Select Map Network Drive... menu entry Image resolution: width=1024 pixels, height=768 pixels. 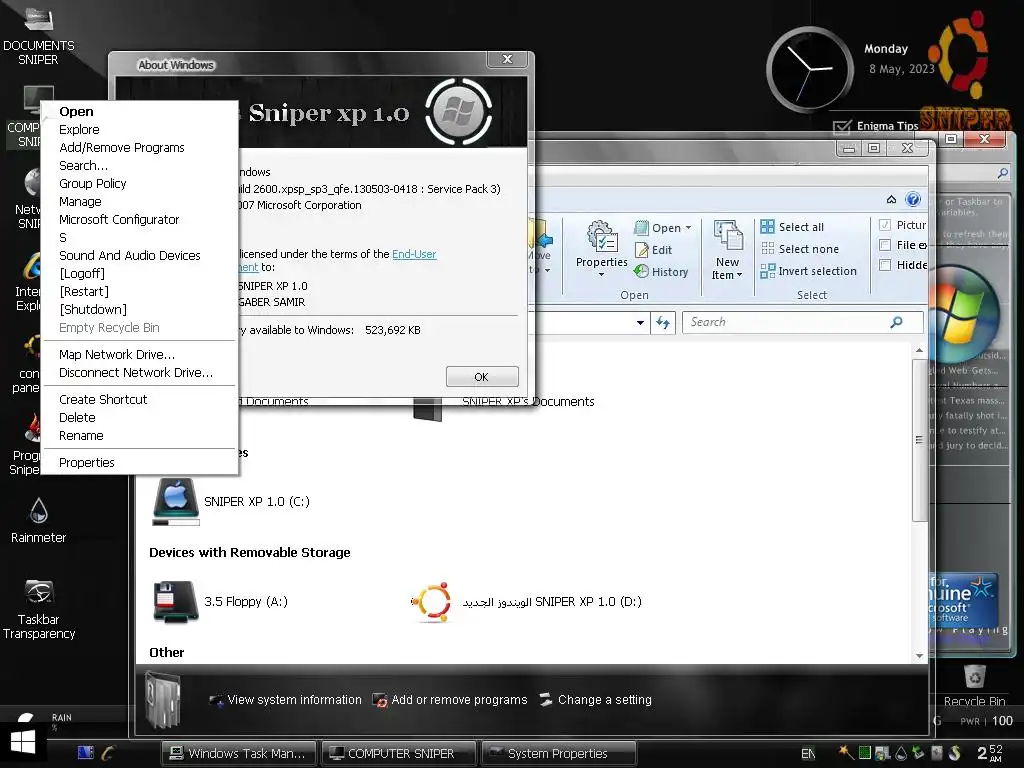pos(117,355)
